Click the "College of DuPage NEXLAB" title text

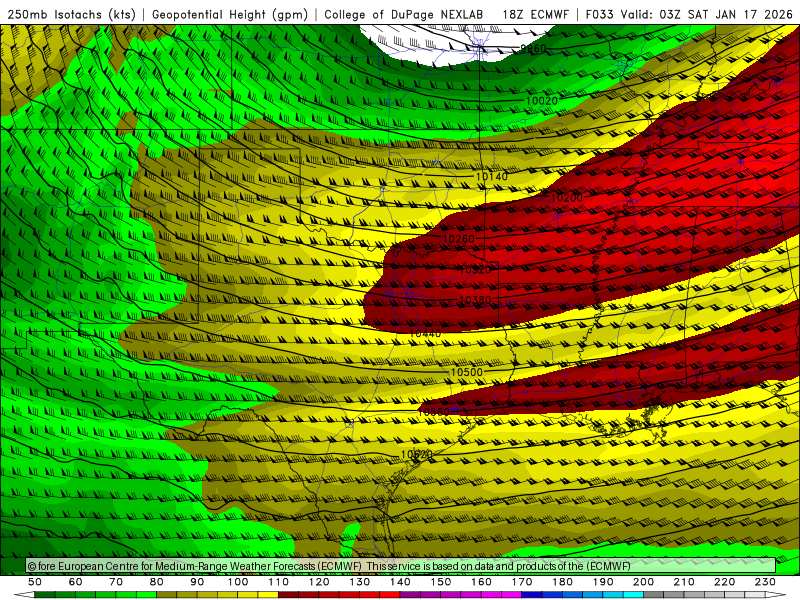(404, 14)
